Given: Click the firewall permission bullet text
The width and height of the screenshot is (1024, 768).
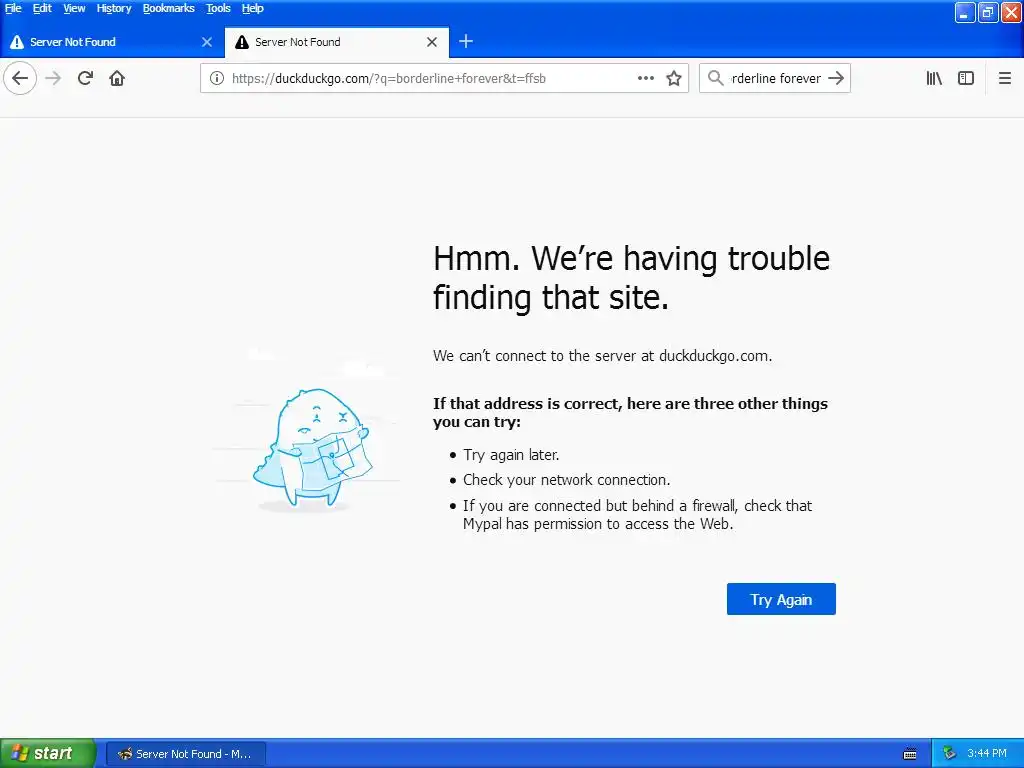Looking at the screenshot, I should (637, 515).
